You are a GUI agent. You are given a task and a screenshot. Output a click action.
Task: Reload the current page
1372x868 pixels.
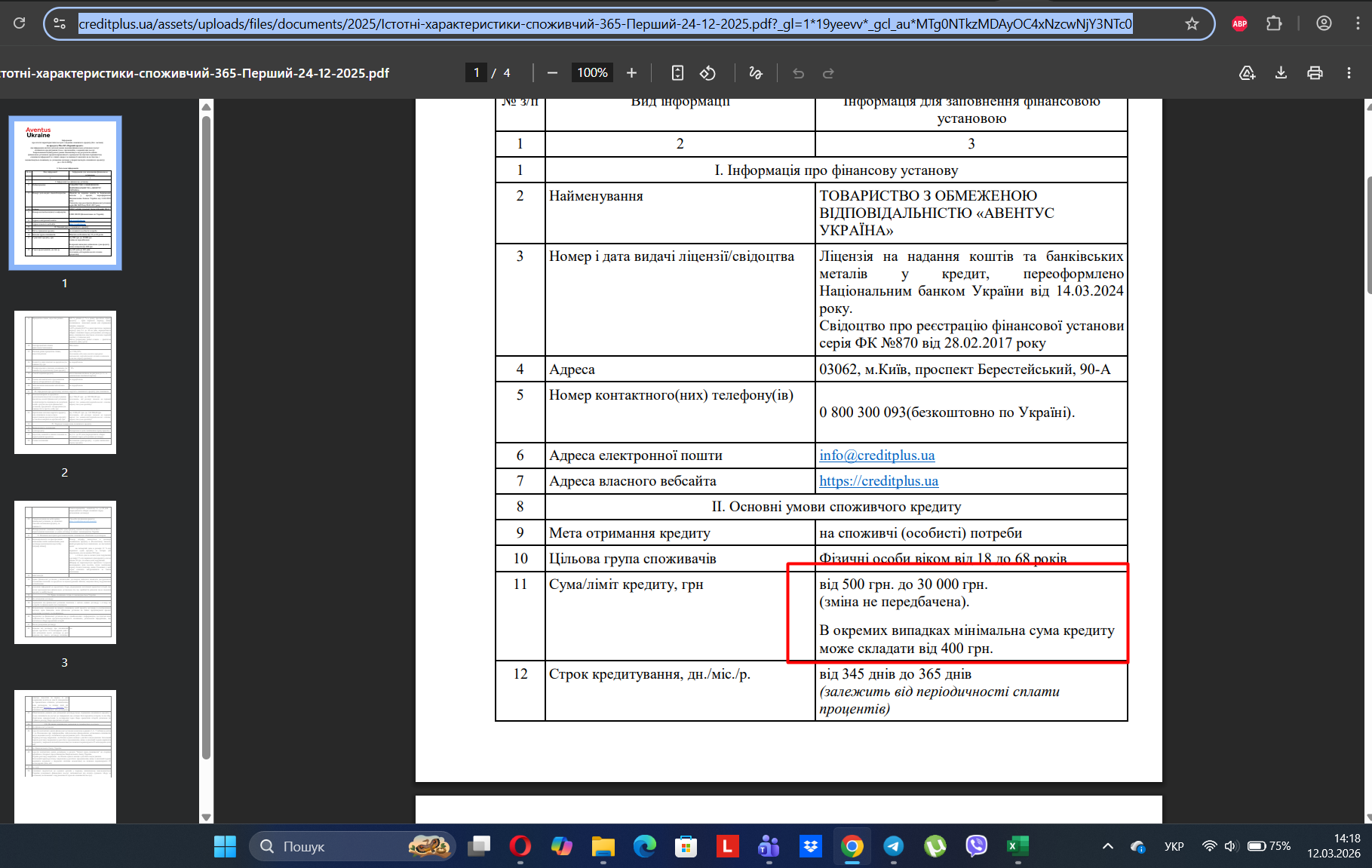(20, 23)
